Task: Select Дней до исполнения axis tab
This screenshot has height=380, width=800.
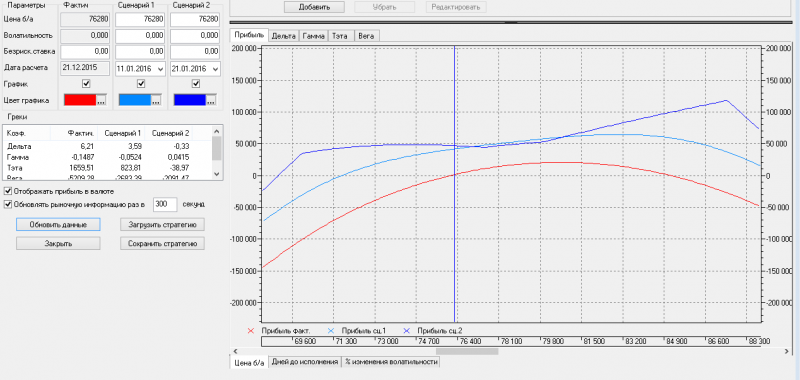Action: click(x=305, y=362)
